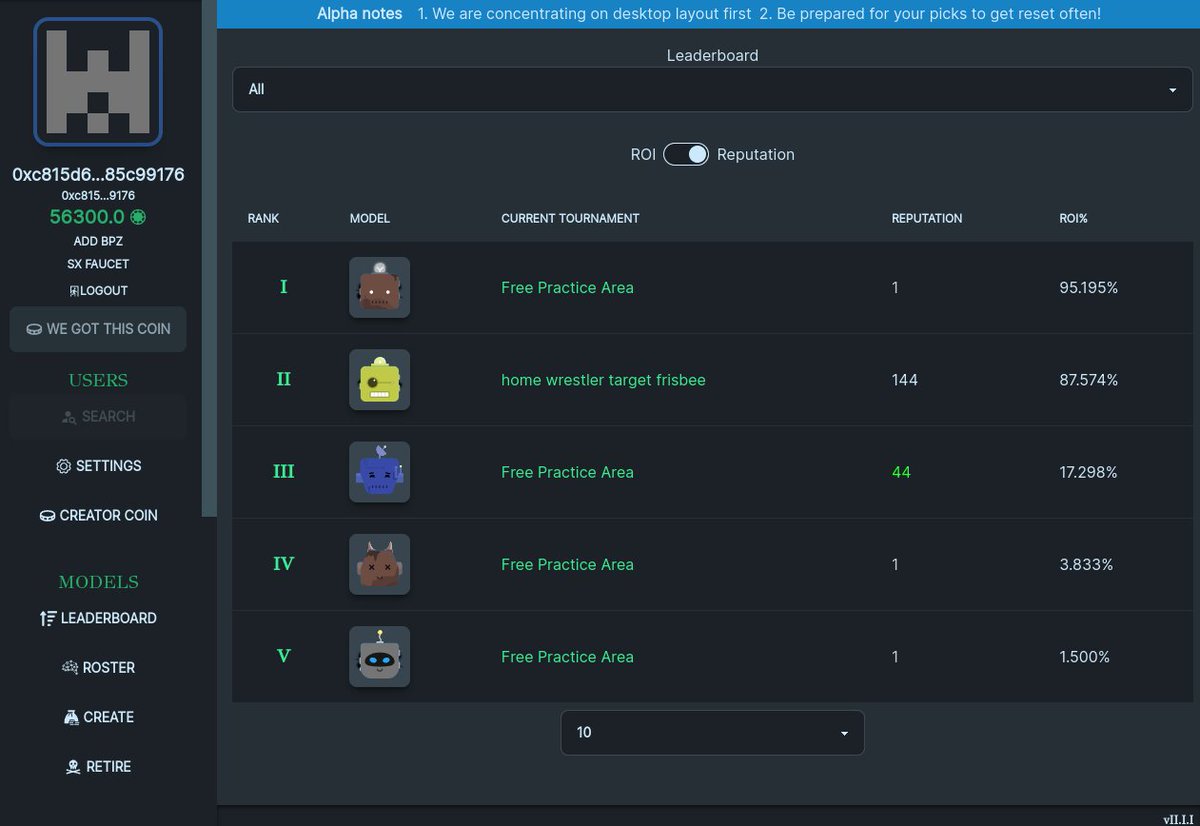Click the LOGOUT menu item
This screenshot has width=1200, height=826.
click(x=97, y=290)
